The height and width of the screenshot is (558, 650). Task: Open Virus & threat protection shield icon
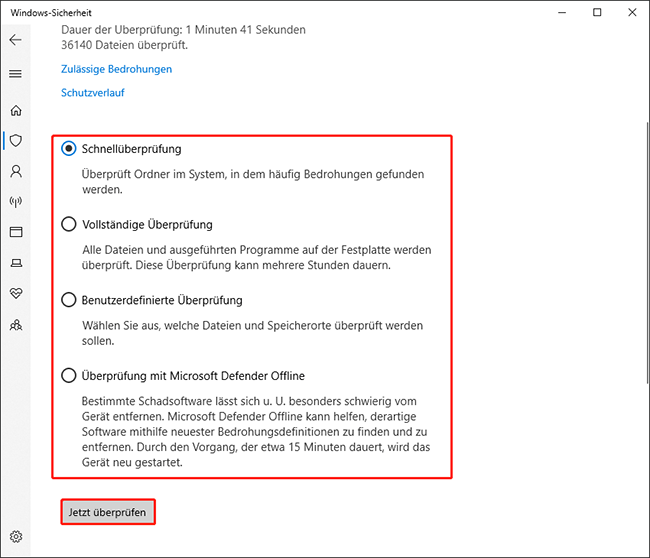pos(15,141)
